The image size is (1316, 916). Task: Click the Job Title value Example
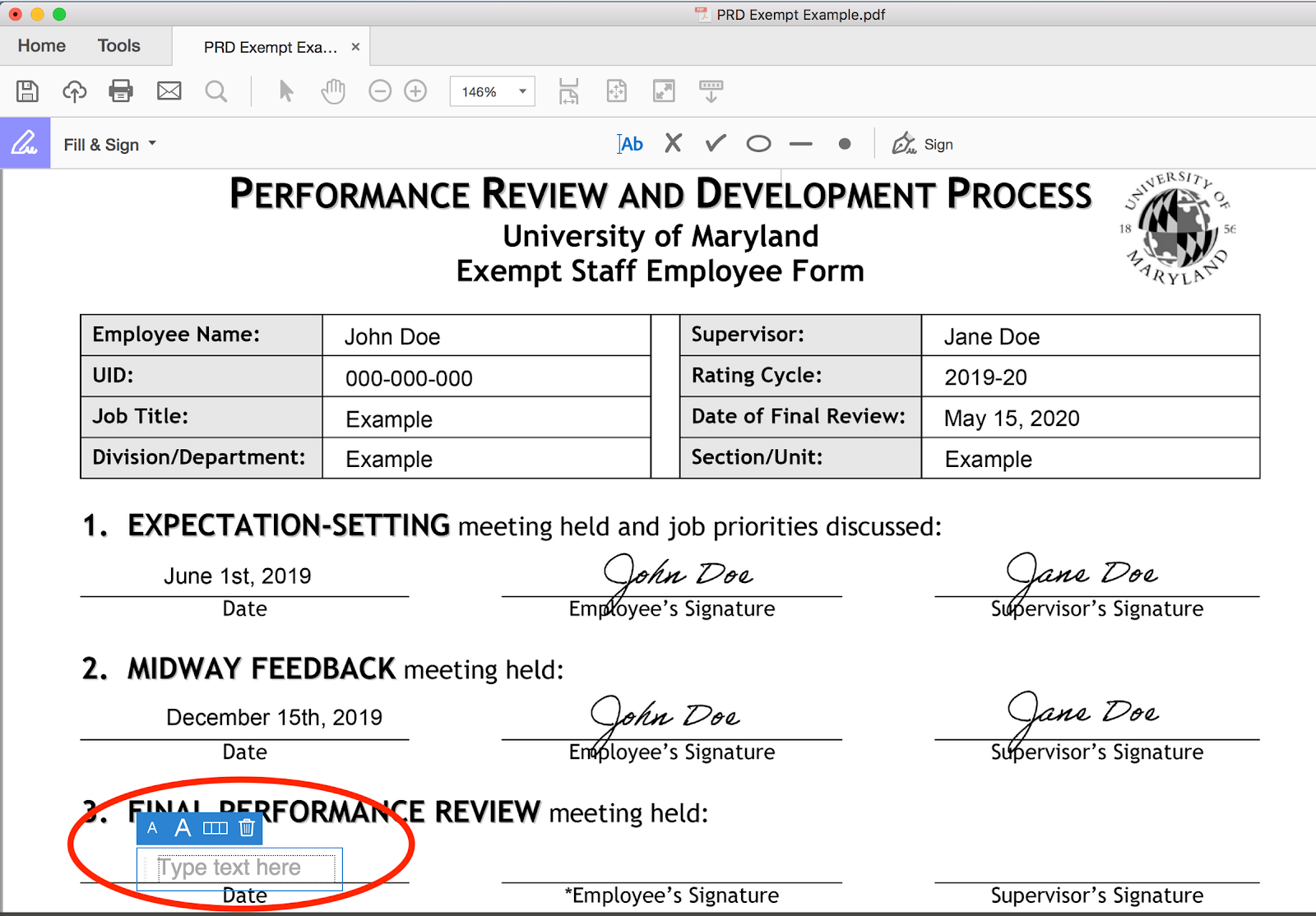[x=389, y=419]
